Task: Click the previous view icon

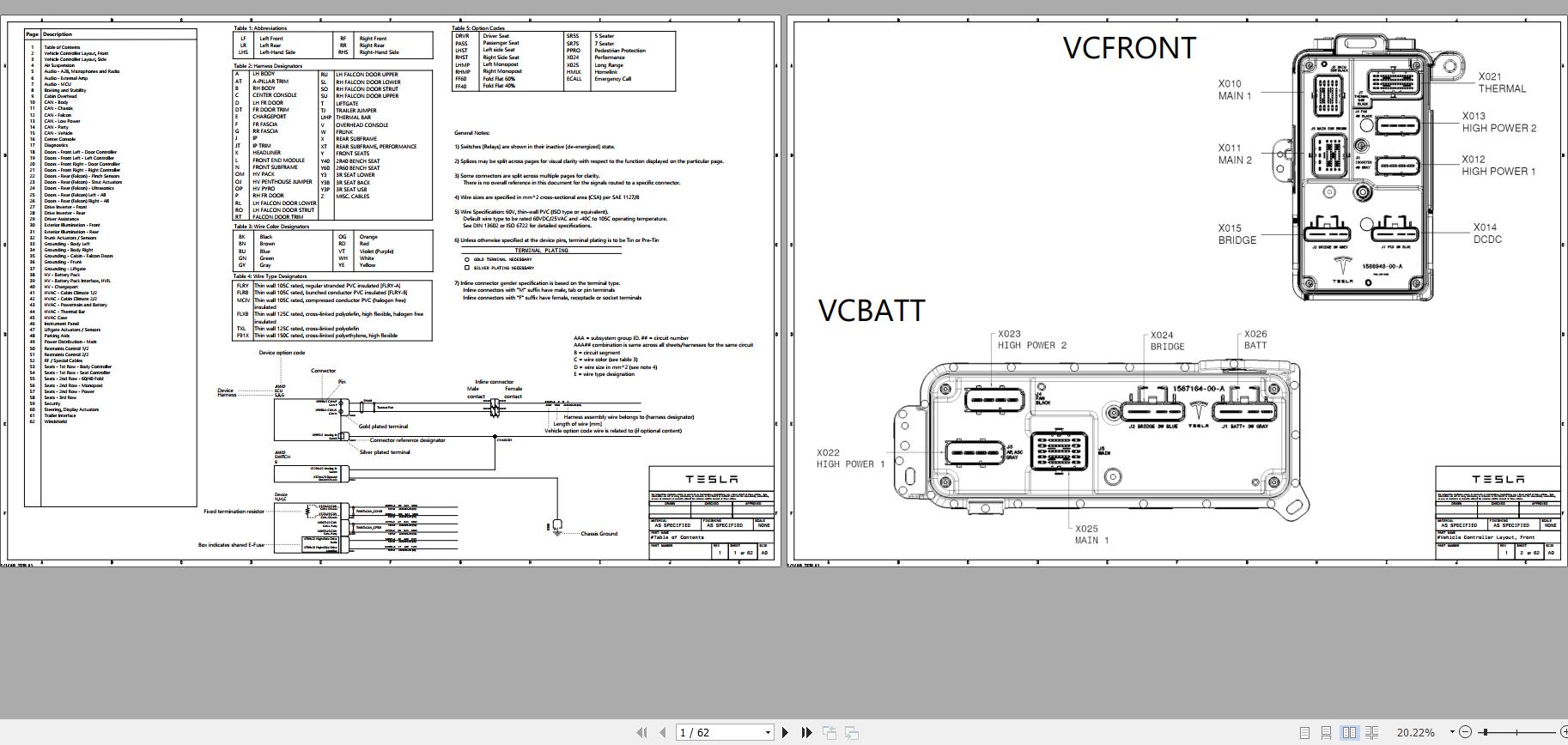Action: click(x=830, y=732)
